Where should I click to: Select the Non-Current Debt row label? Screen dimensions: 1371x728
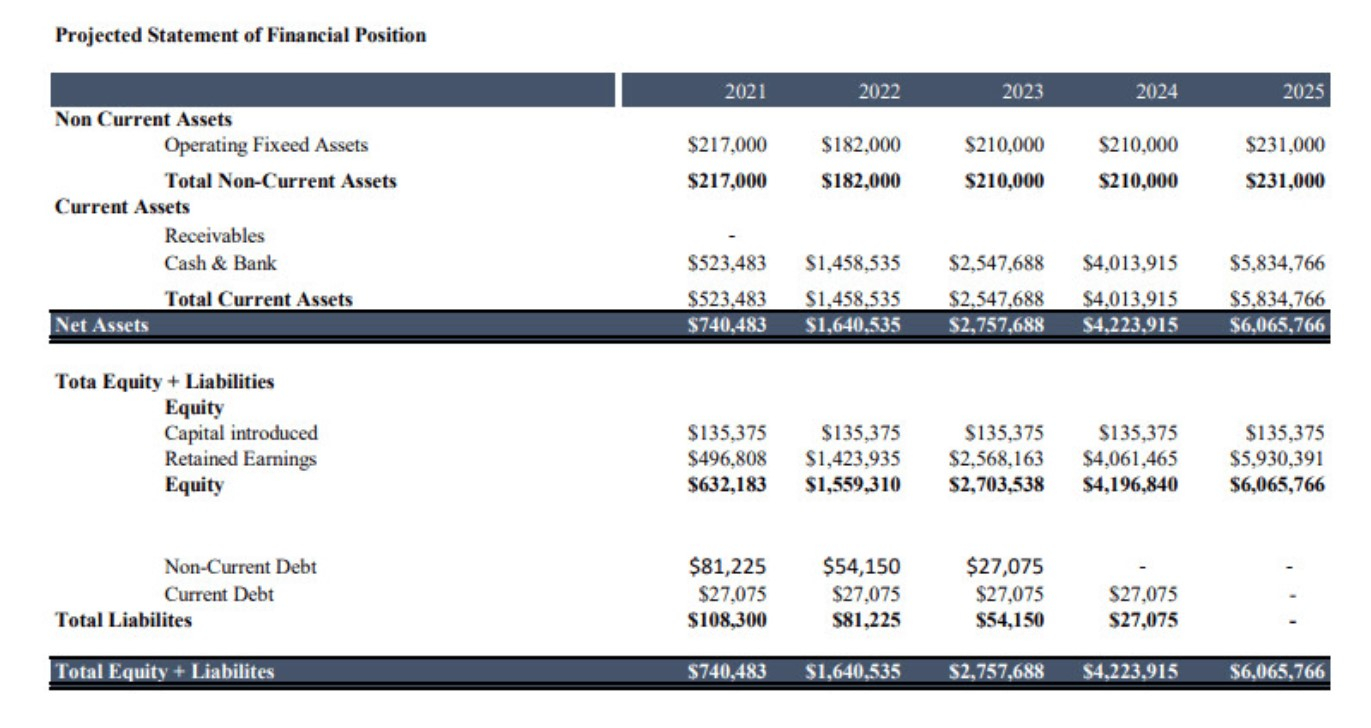pos(240,567)
